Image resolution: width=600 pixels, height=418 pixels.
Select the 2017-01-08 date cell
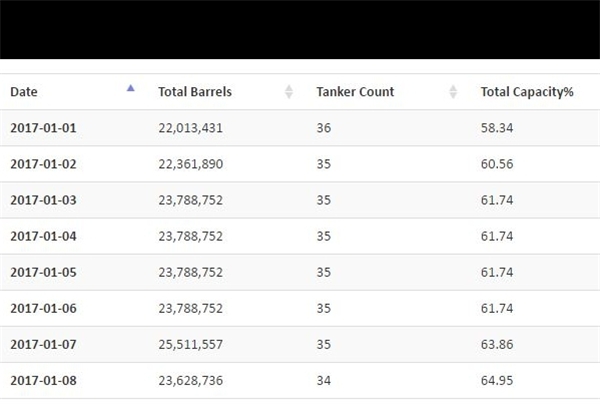(43, 380)
